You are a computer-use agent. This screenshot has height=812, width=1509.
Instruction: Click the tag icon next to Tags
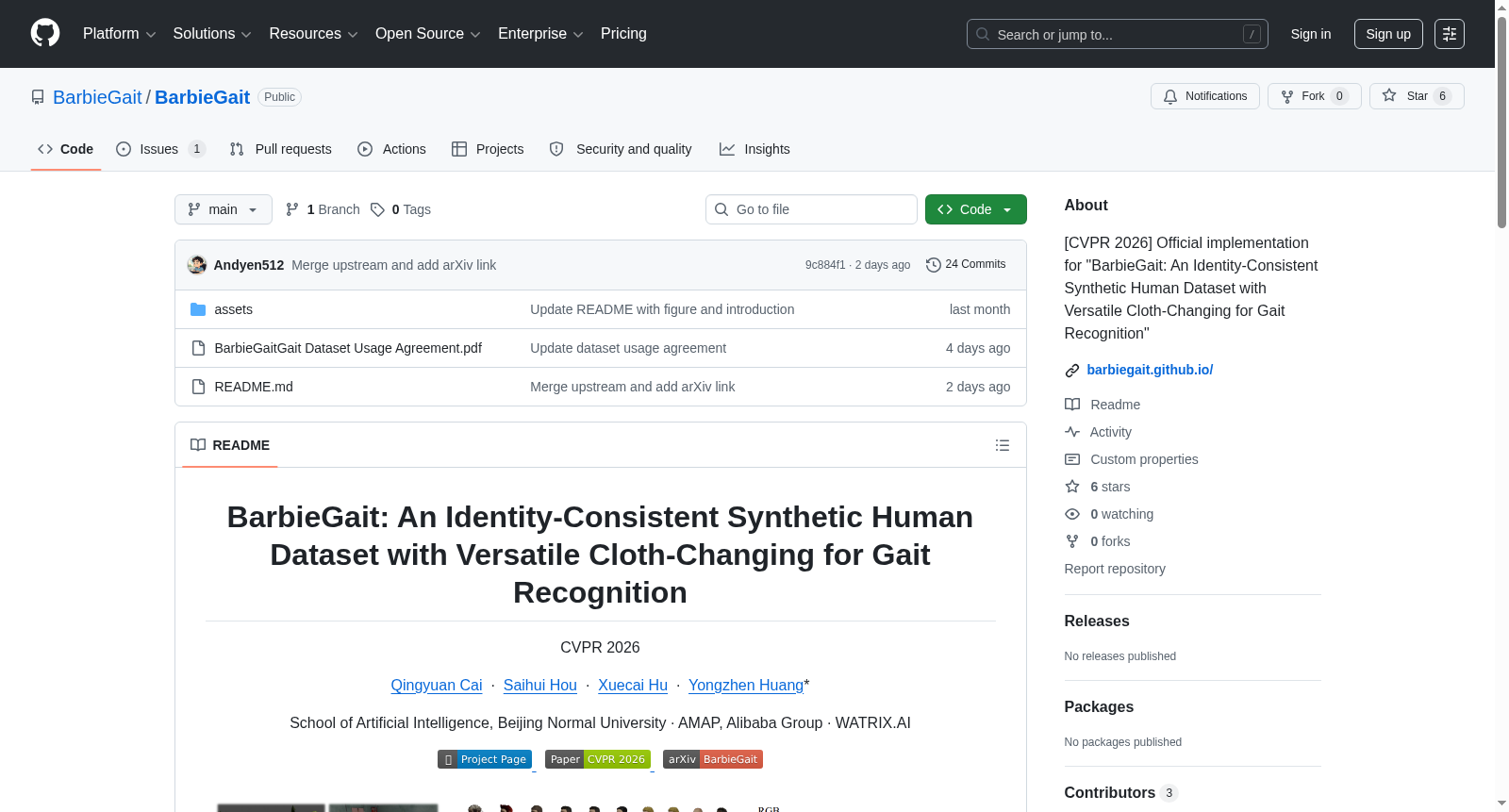click(377, 209)
